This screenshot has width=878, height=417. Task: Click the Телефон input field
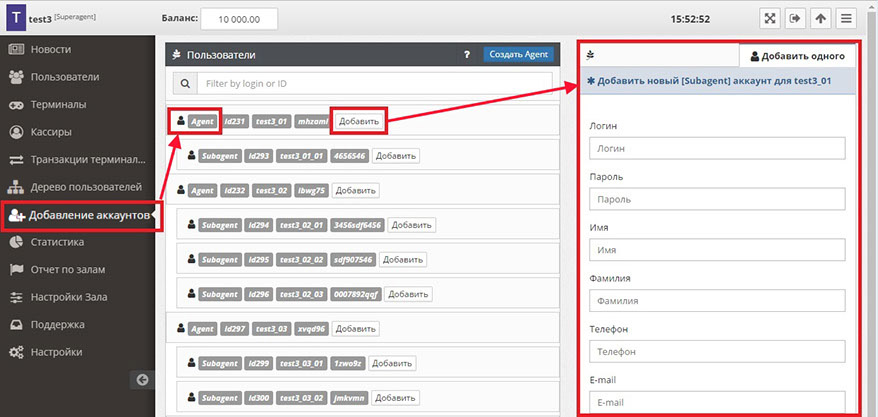tap(716, 352)
